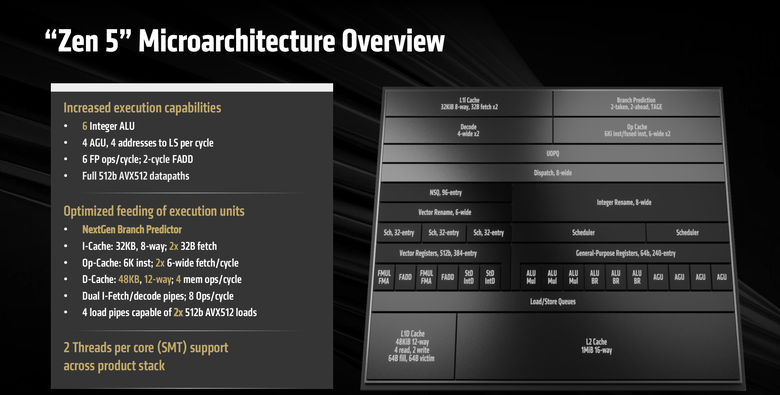Select the "Op-Cache: 6K inst" bullet
The height and width of the screenshot is (395, 780).
coord(160,263)
